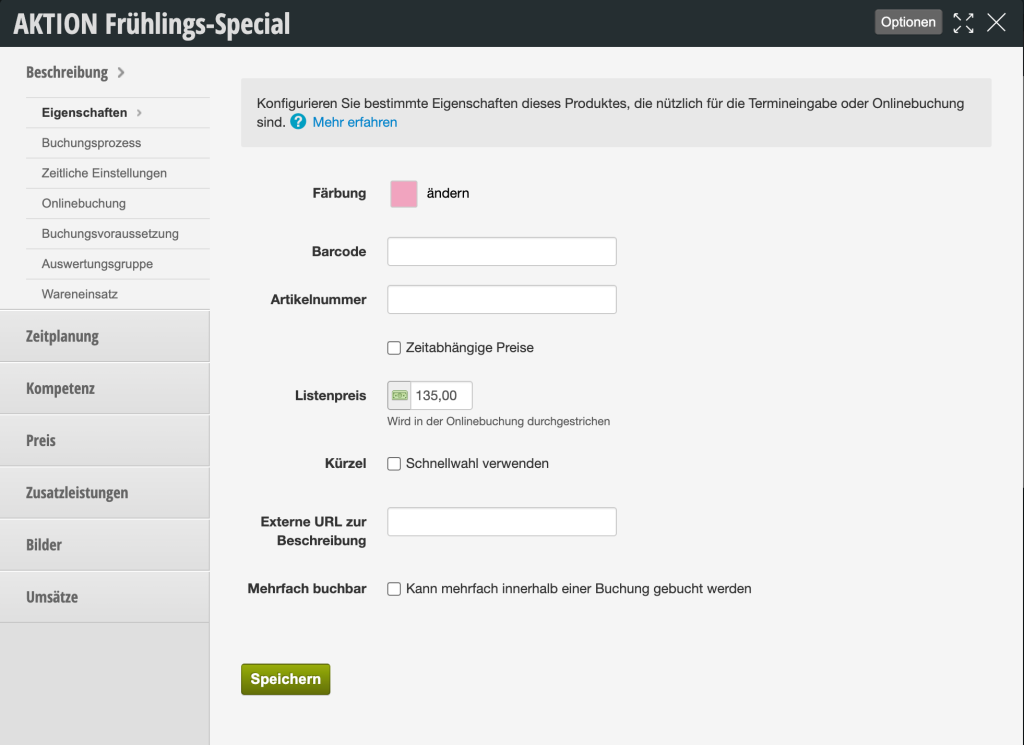This screenshot has height=745, width=1024.
Task: Focus the Externe URL input field
Action: (x=502, y=522)
